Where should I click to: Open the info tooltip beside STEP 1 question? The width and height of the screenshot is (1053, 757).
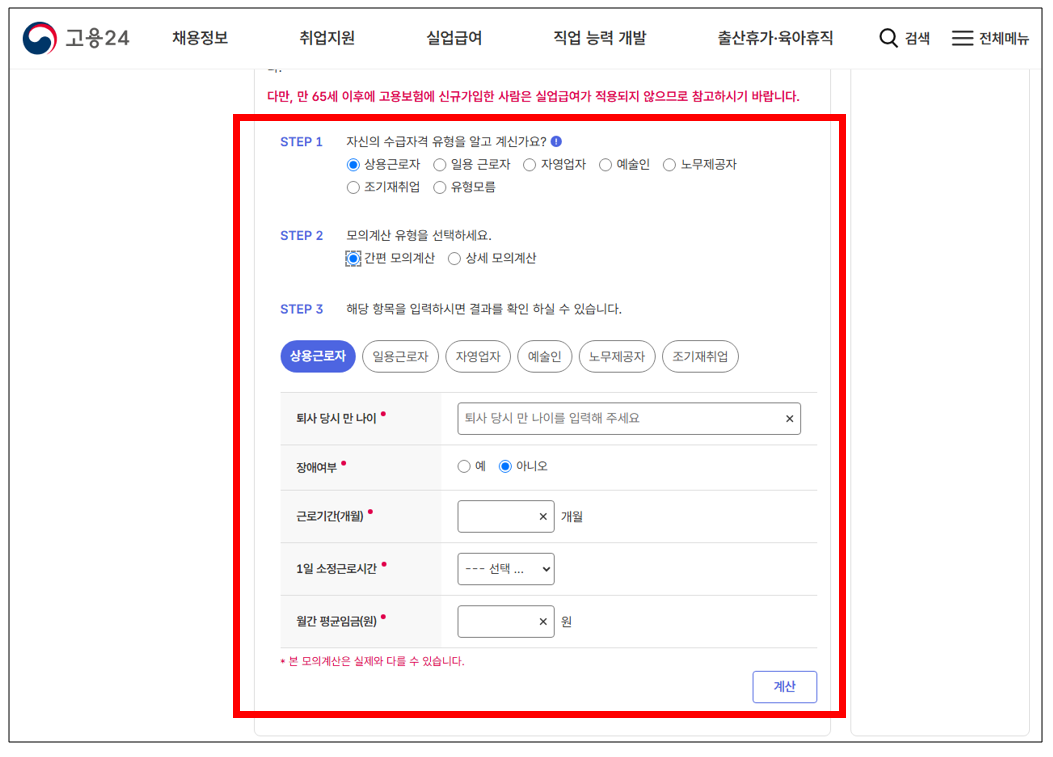(557, 141)
